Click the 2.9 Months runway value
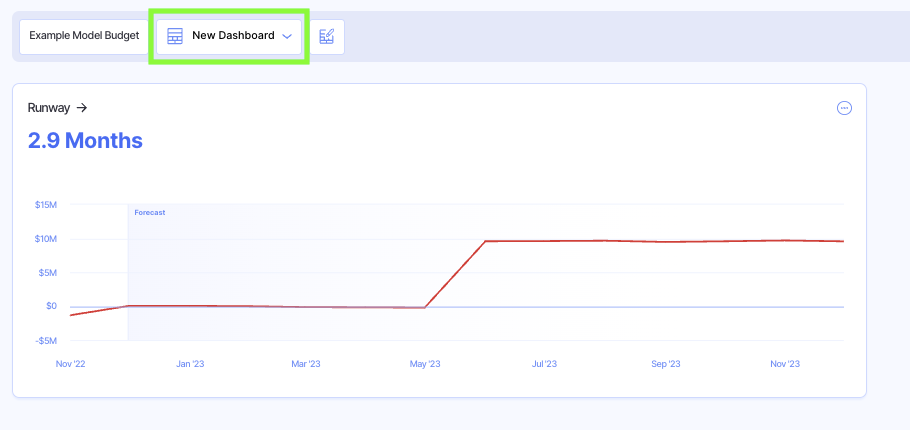The image size is (910, 430). tap(85, 141)
